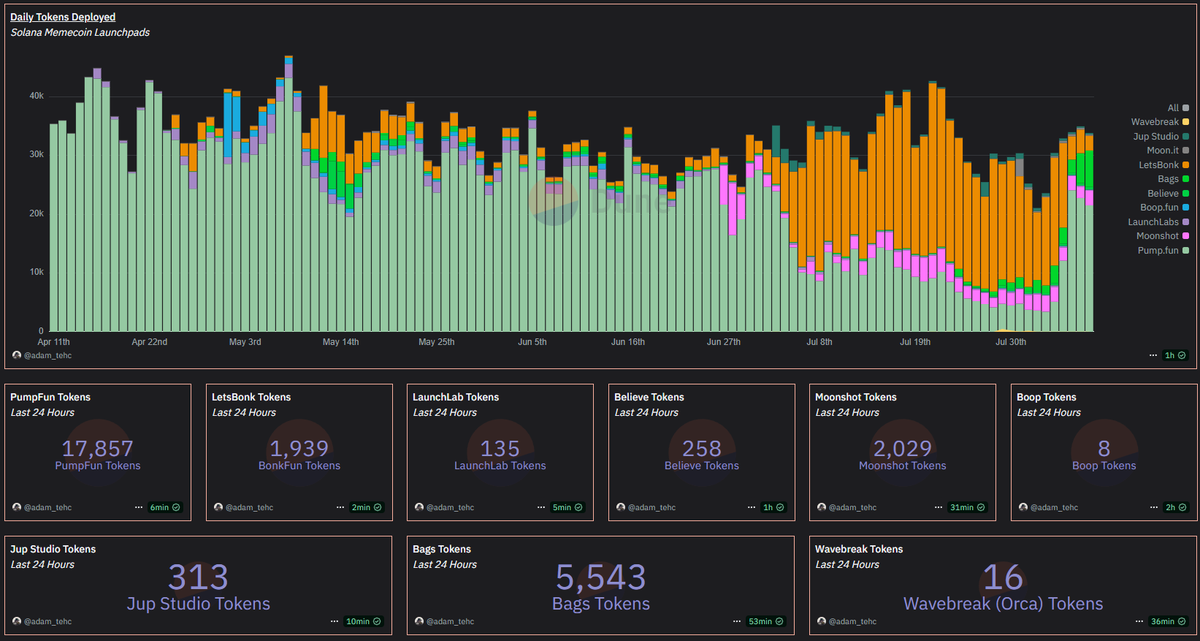Click author avatar on PumpFun Tokens card
Screen dimensions: 1200x641
[x=16, y=507]
